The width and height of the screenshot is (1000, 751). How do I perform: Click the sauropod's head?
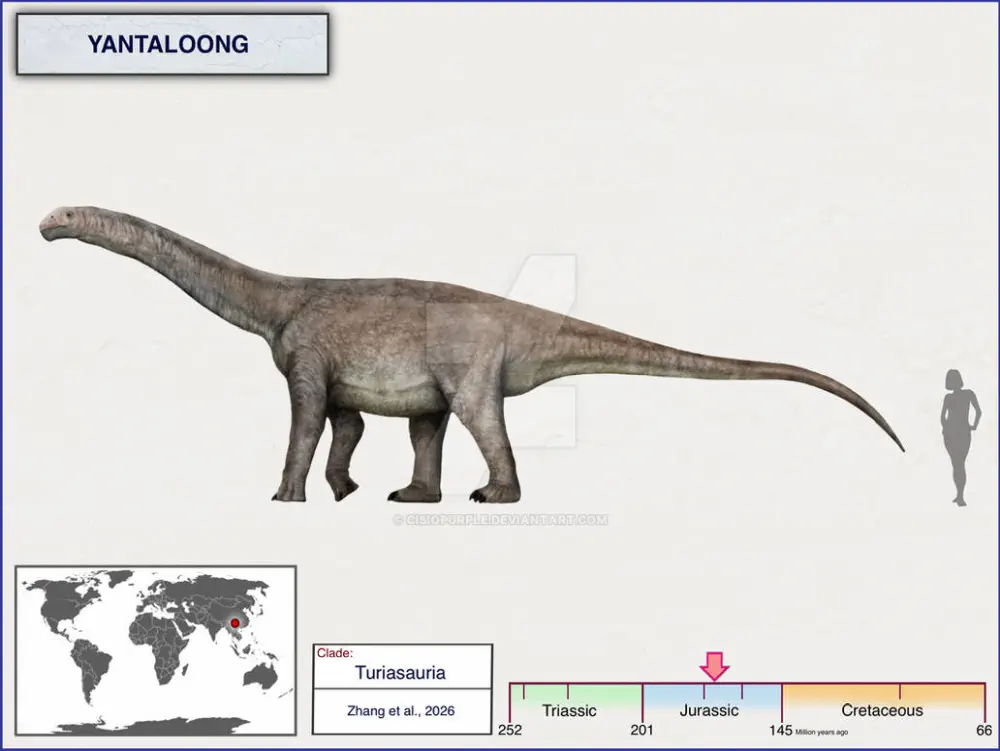pos(58,224)
